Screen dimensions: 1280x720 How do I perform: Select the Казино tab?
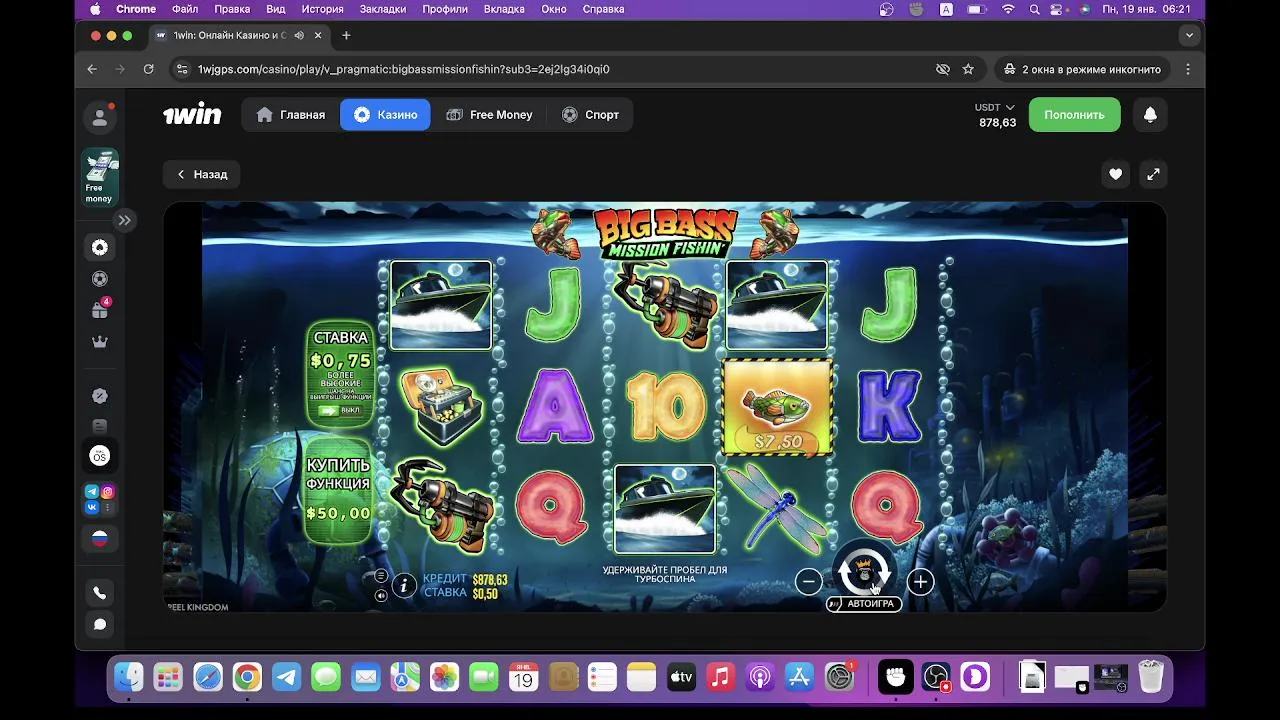pos(385,114)
